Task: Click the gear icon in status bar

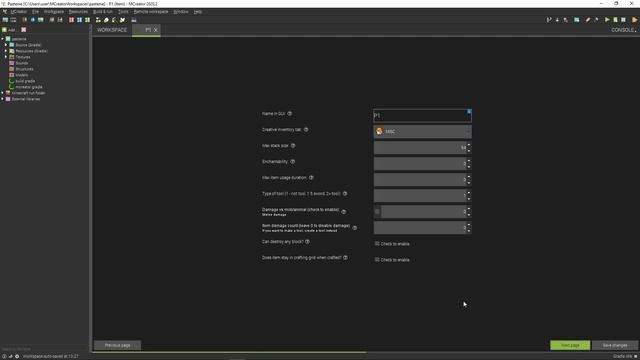Action: [17, 356]
